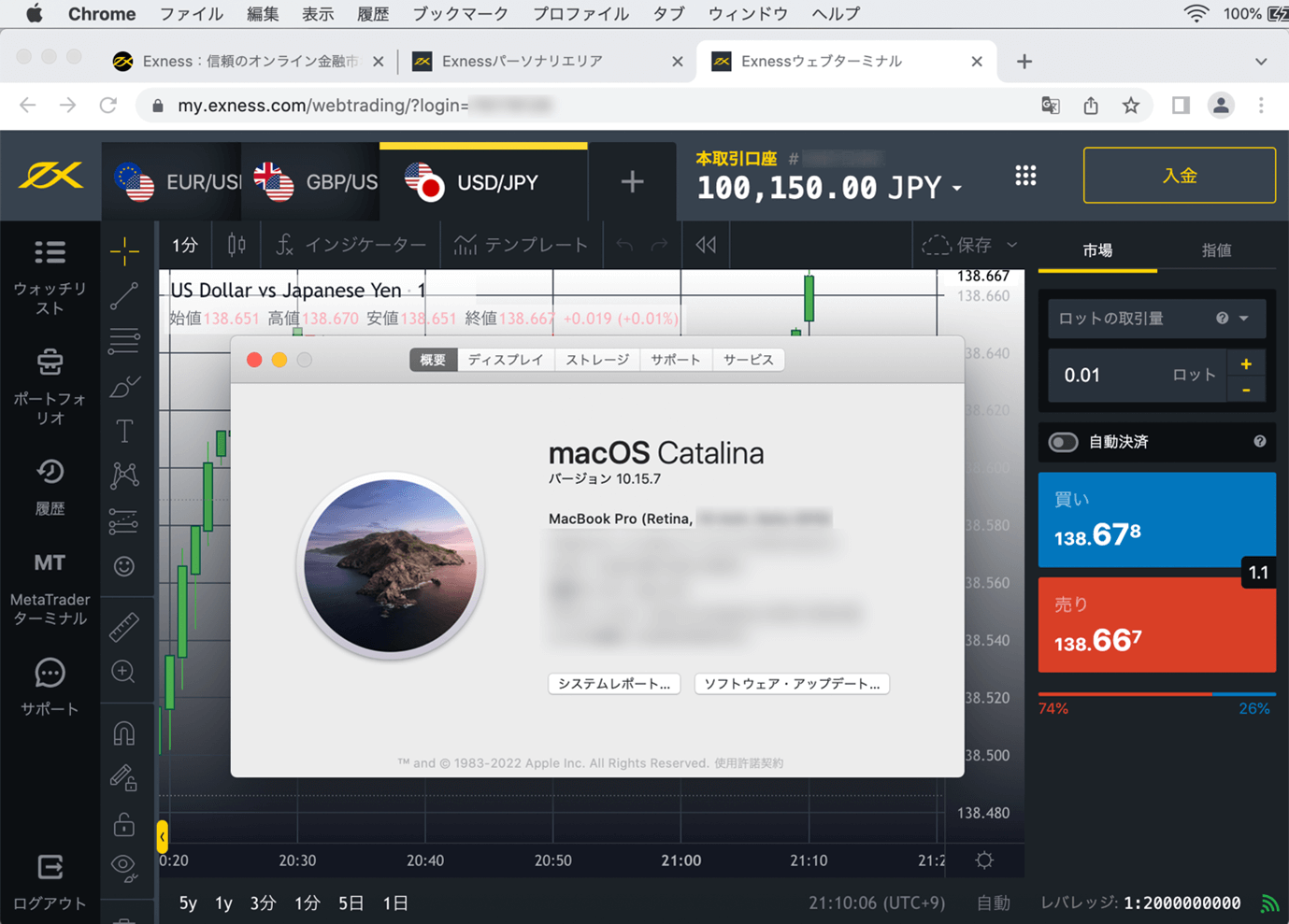Open the Chrome History menu in menu bar
The height and width of the screenshot is (924, 1289).
click(373, 14)
